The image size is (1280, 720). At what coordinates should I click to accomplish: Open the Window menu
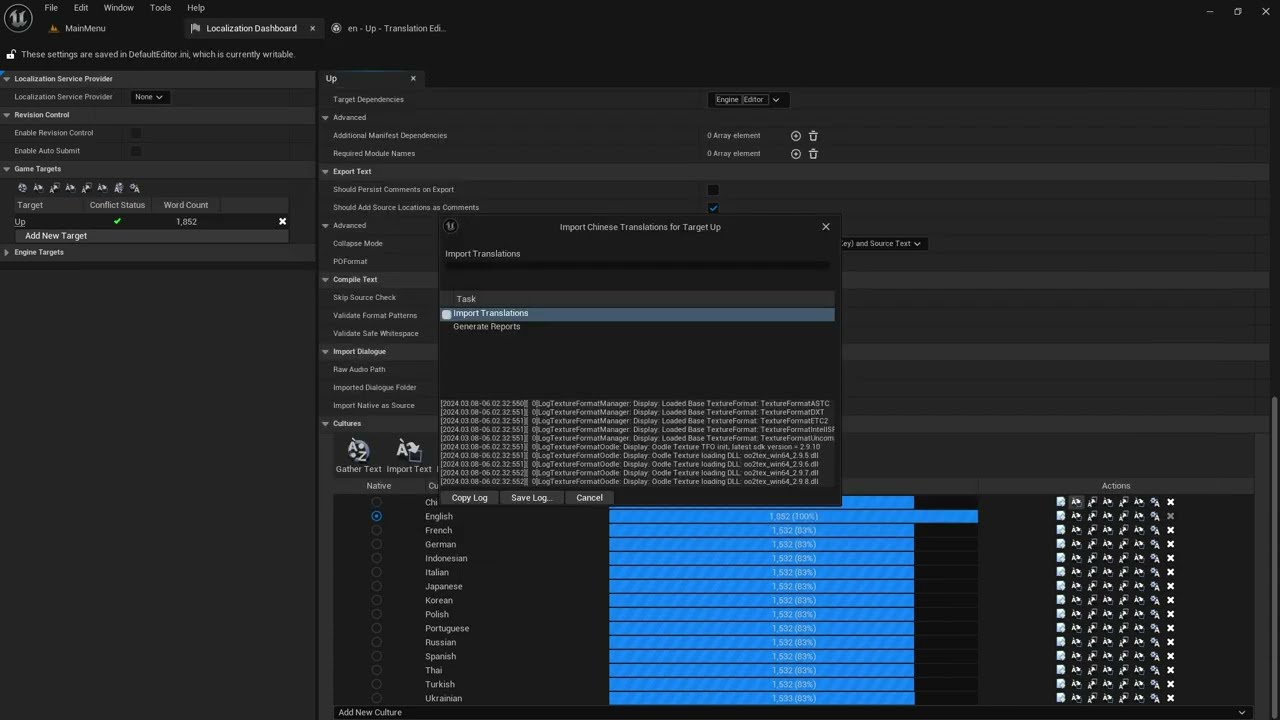coord(118,8)
